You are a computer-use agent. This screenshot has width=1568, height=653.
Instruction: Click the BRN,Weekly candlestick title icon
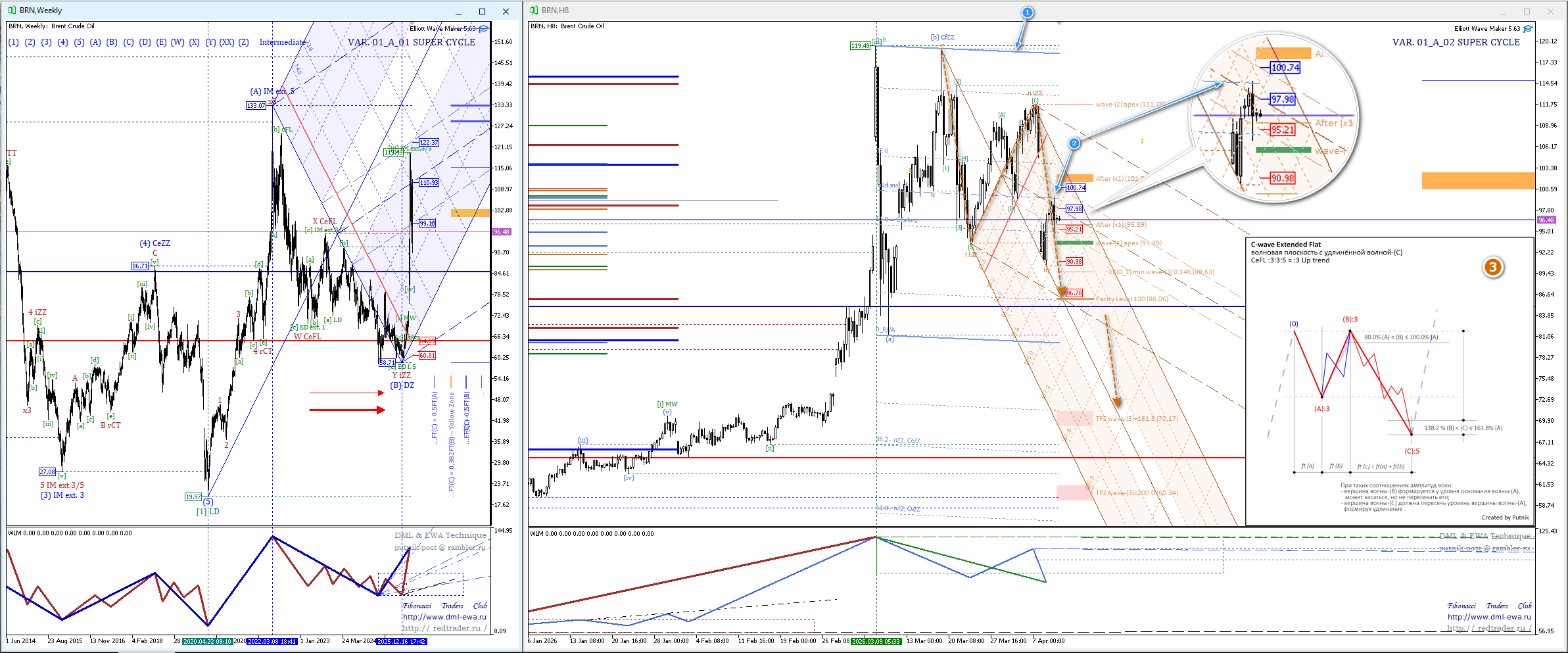tap(12, 11)
